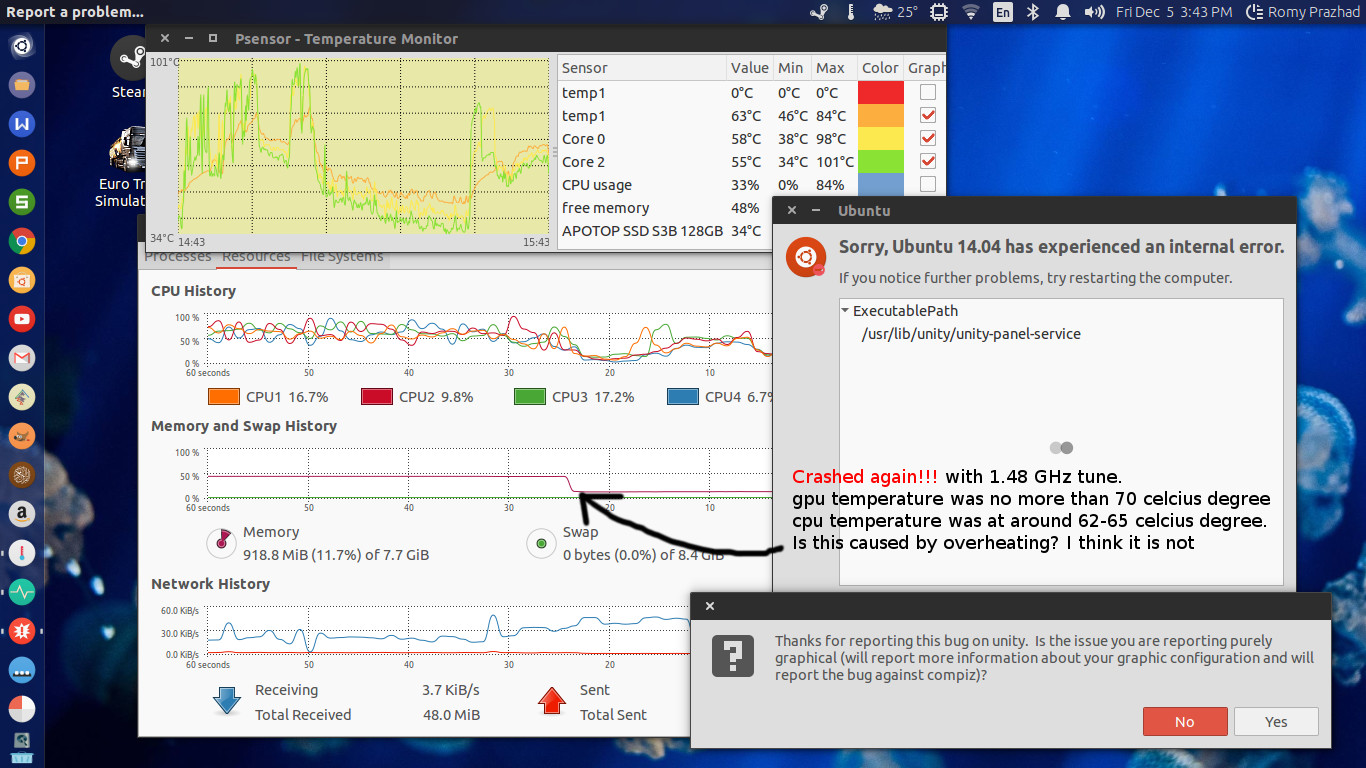Switch to the Processes tab
1366x768 pixels.
(178, 257)
